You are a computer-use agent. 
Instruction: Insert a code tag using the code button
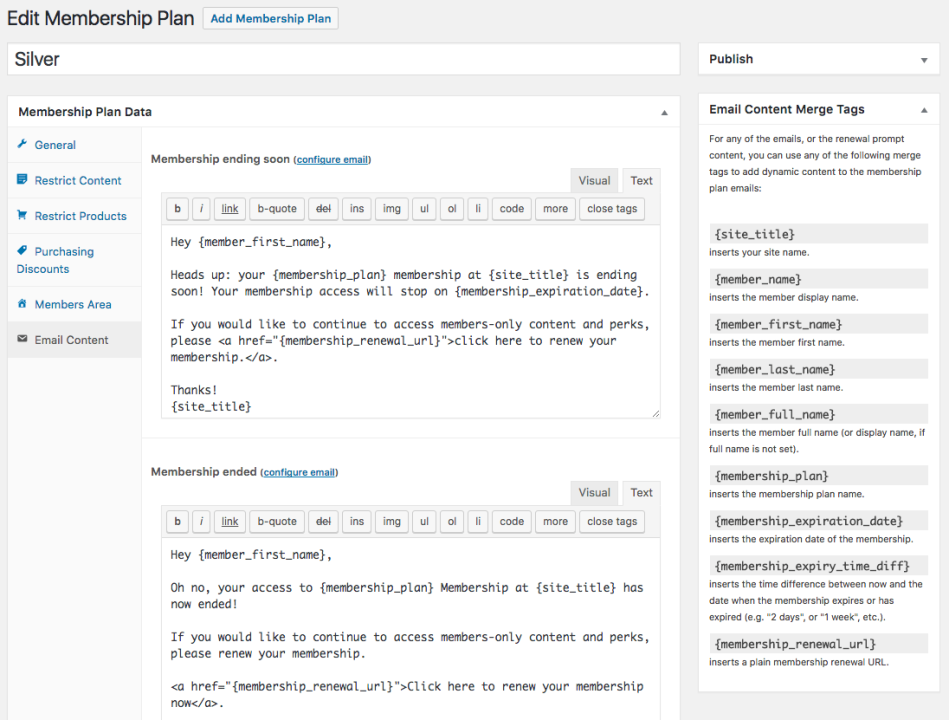(x=511, y=208)
